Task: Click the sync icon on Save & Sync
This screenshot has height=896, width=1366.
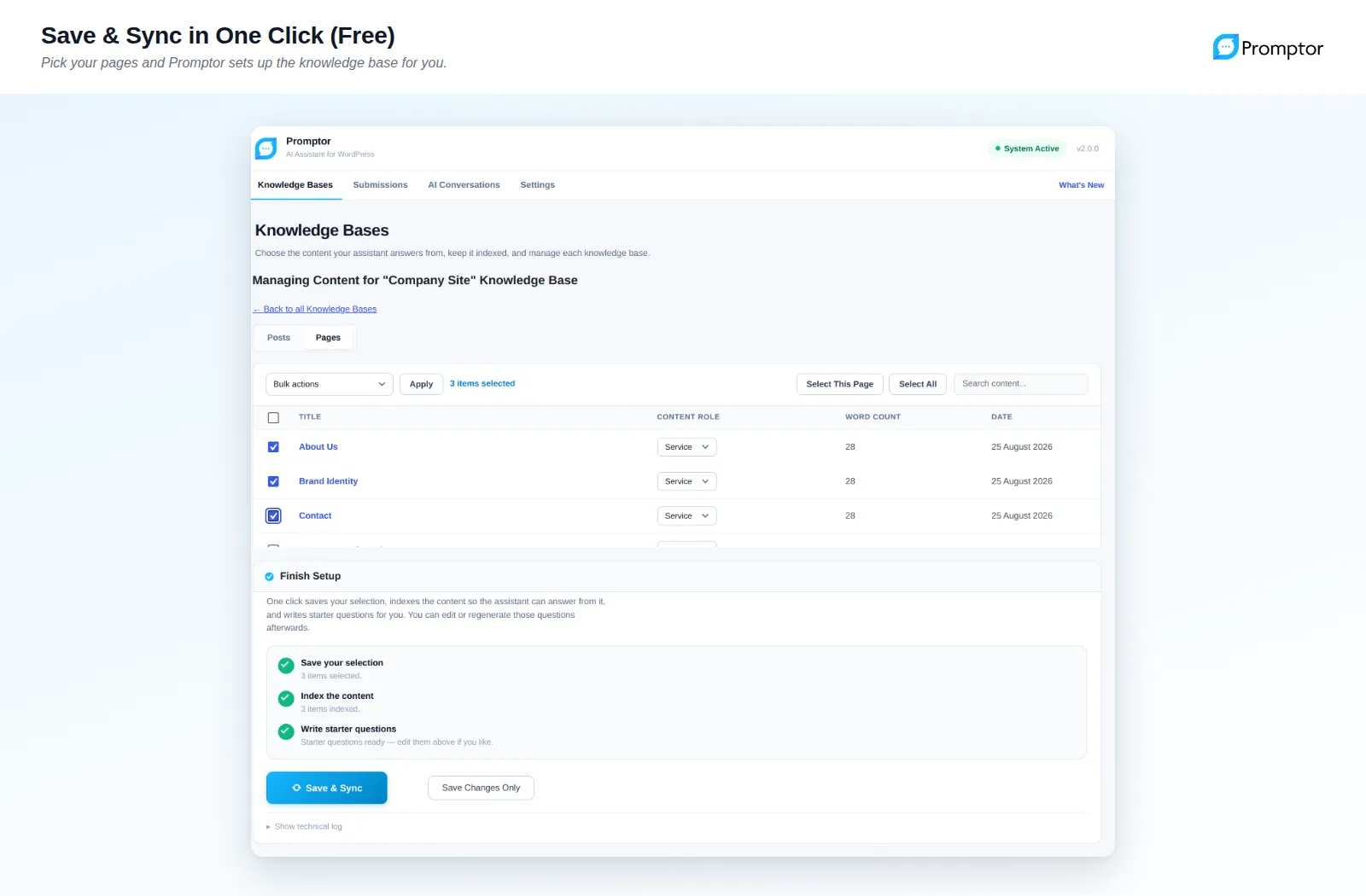Action: tap(296, 788)
